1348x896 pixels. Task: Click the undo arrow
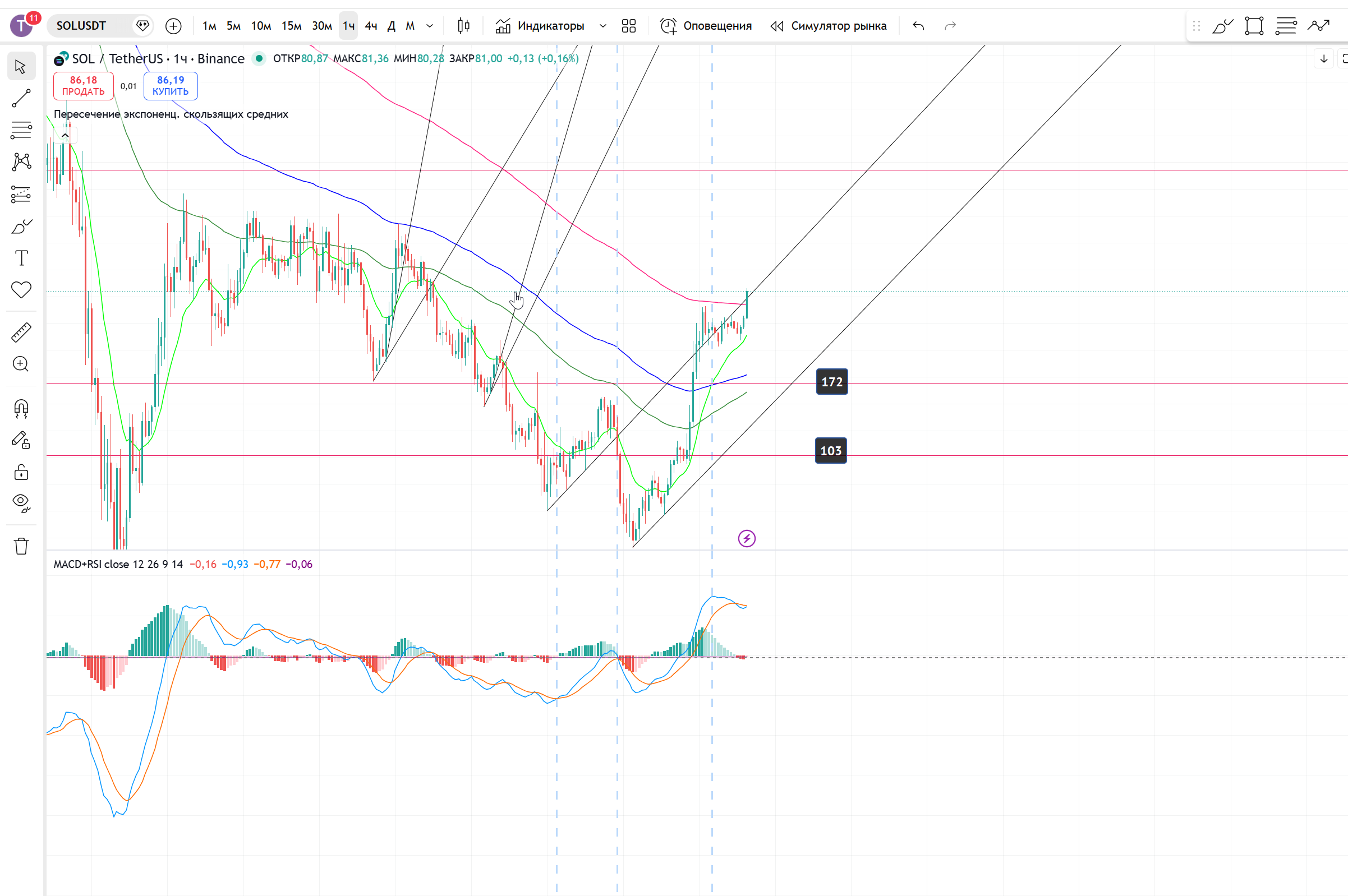coord(918,26)
